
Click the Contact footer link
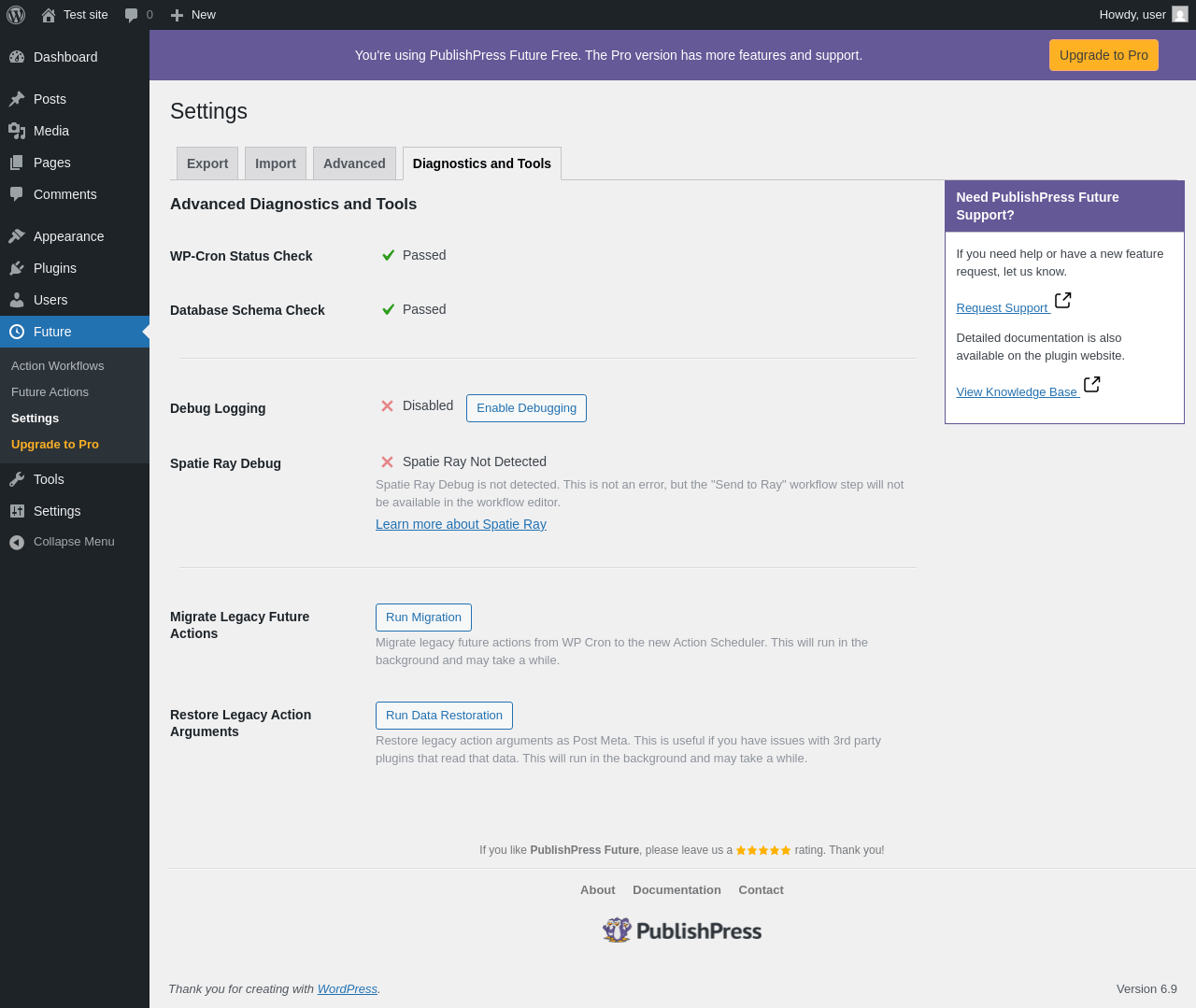pos(761,890)
